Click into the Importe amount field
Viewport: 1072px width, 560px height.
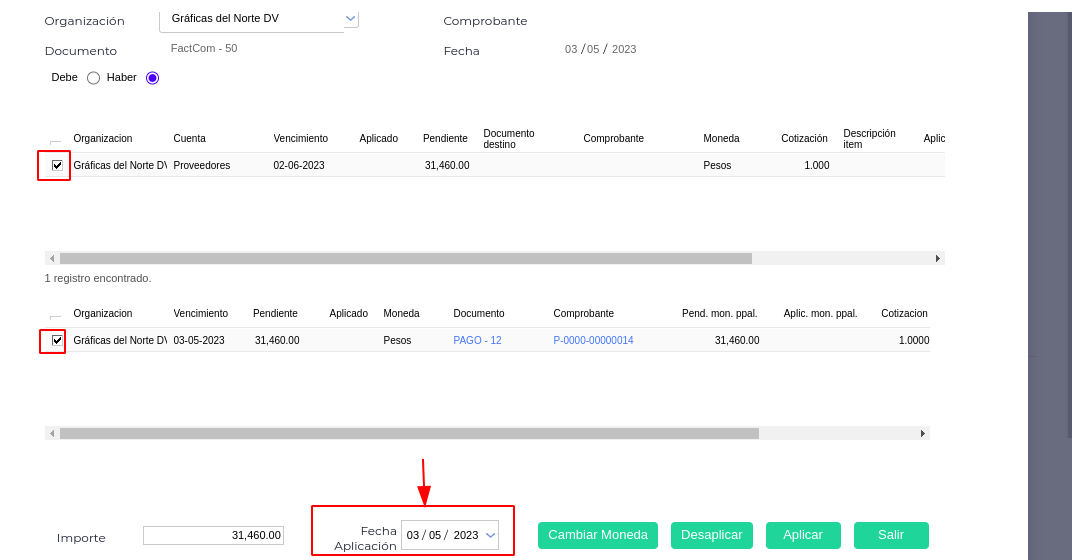coord(213,535)
